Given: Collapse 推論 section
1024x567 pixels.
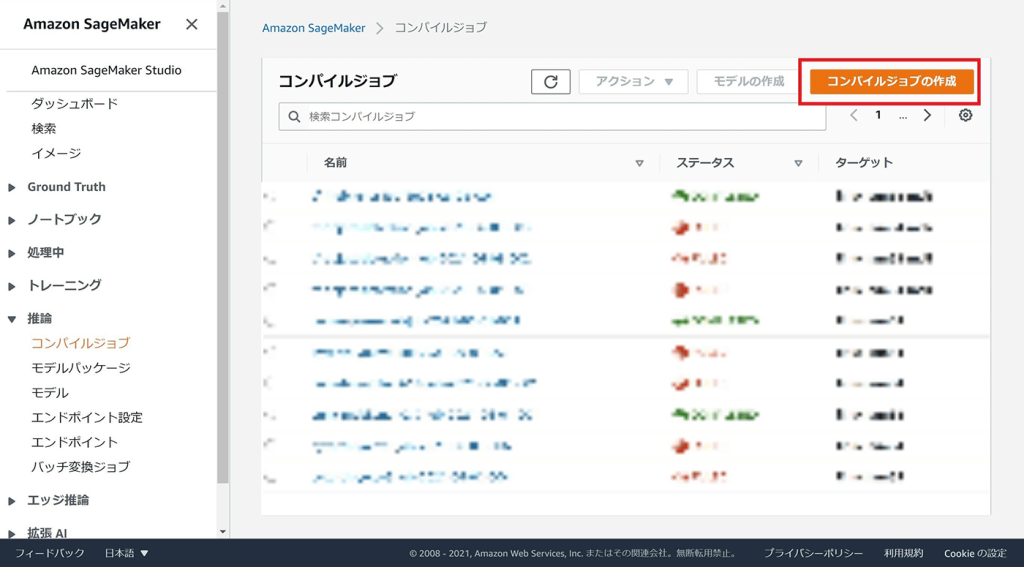Looking at the screenshot, I should coord(12,319).
